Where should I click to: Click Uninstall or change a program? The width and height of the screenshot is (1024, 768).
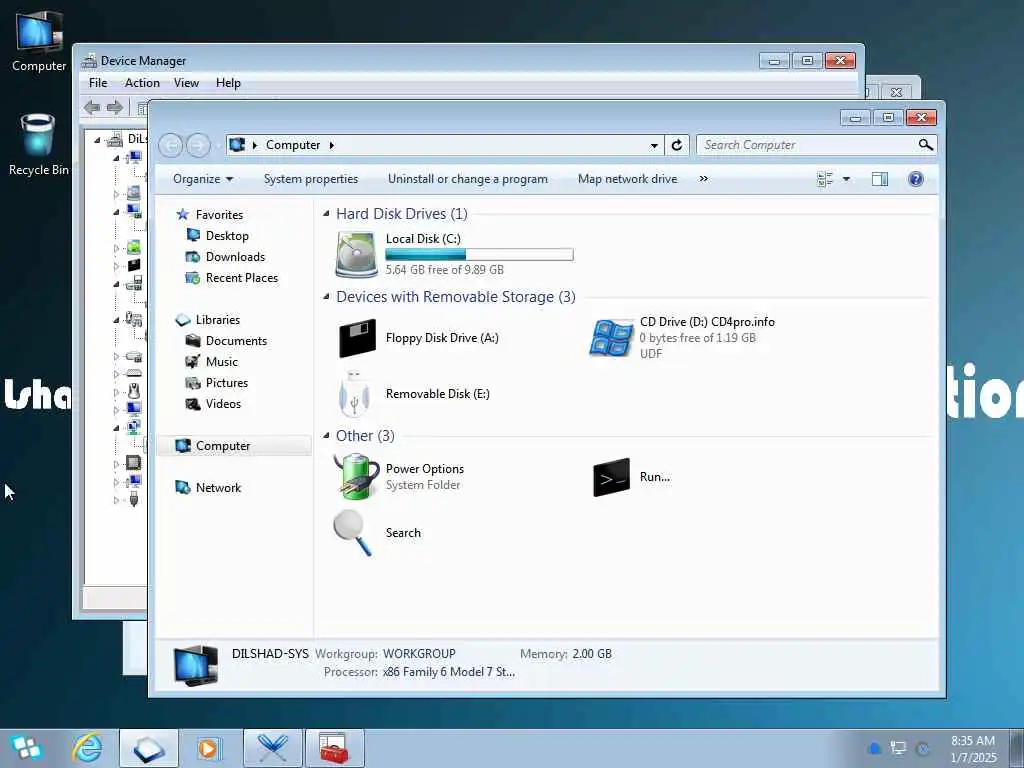[x=468, y=179]
